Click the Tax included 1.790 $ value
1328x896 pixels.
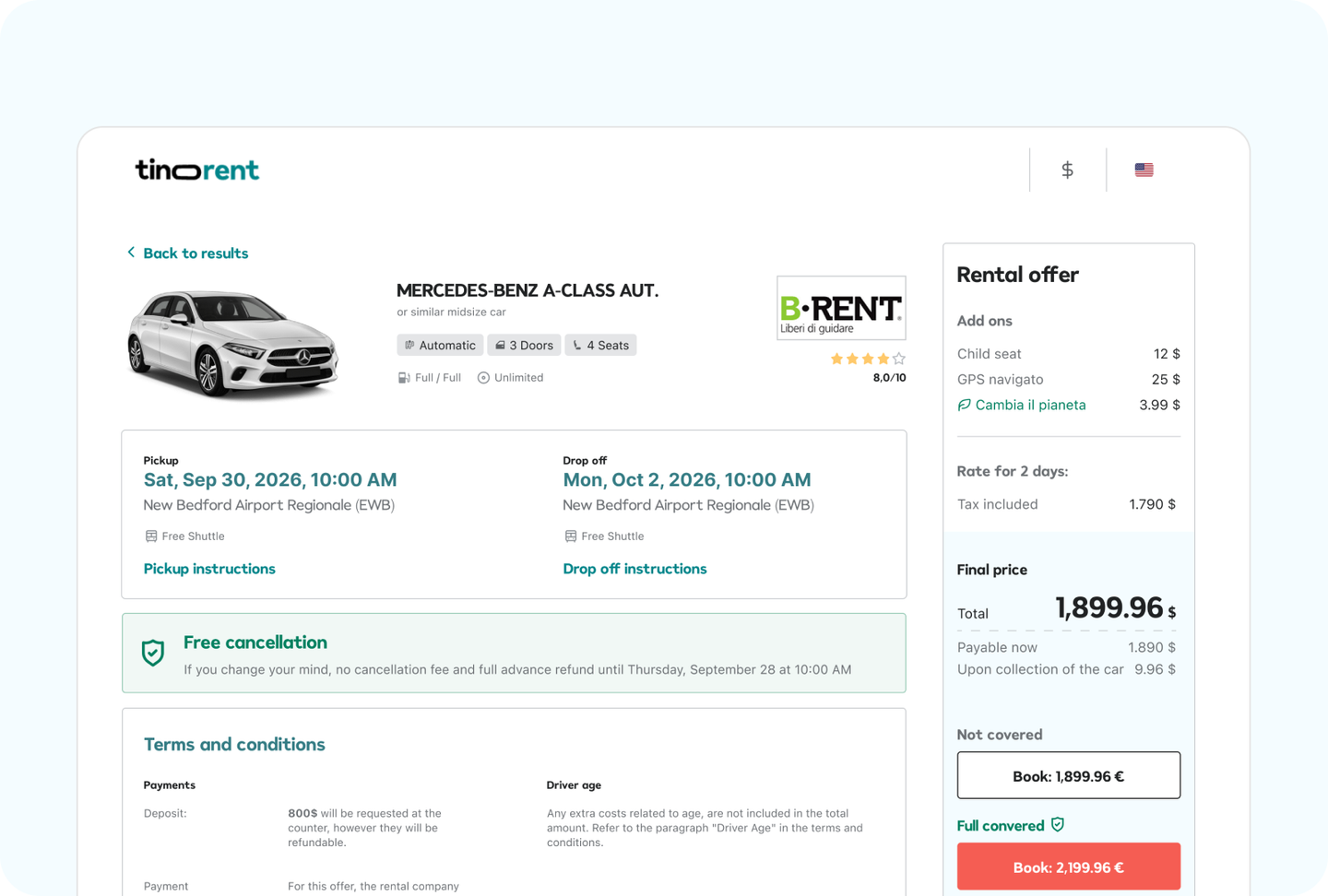tap(1152, 504)
